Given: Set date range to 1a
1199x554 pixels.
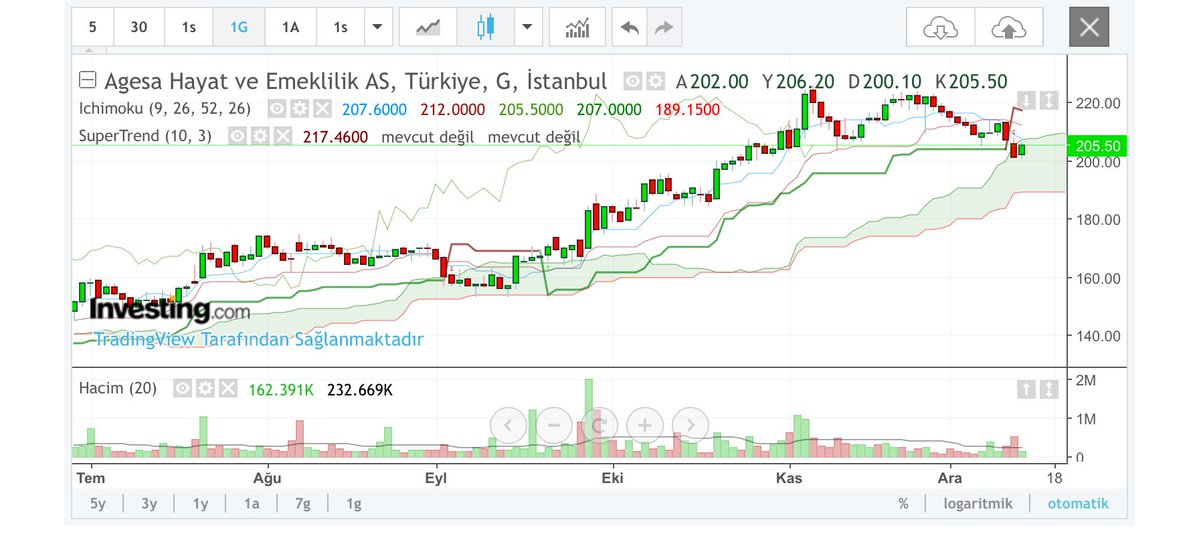Looking at the screenshot, I should (252, 504).
